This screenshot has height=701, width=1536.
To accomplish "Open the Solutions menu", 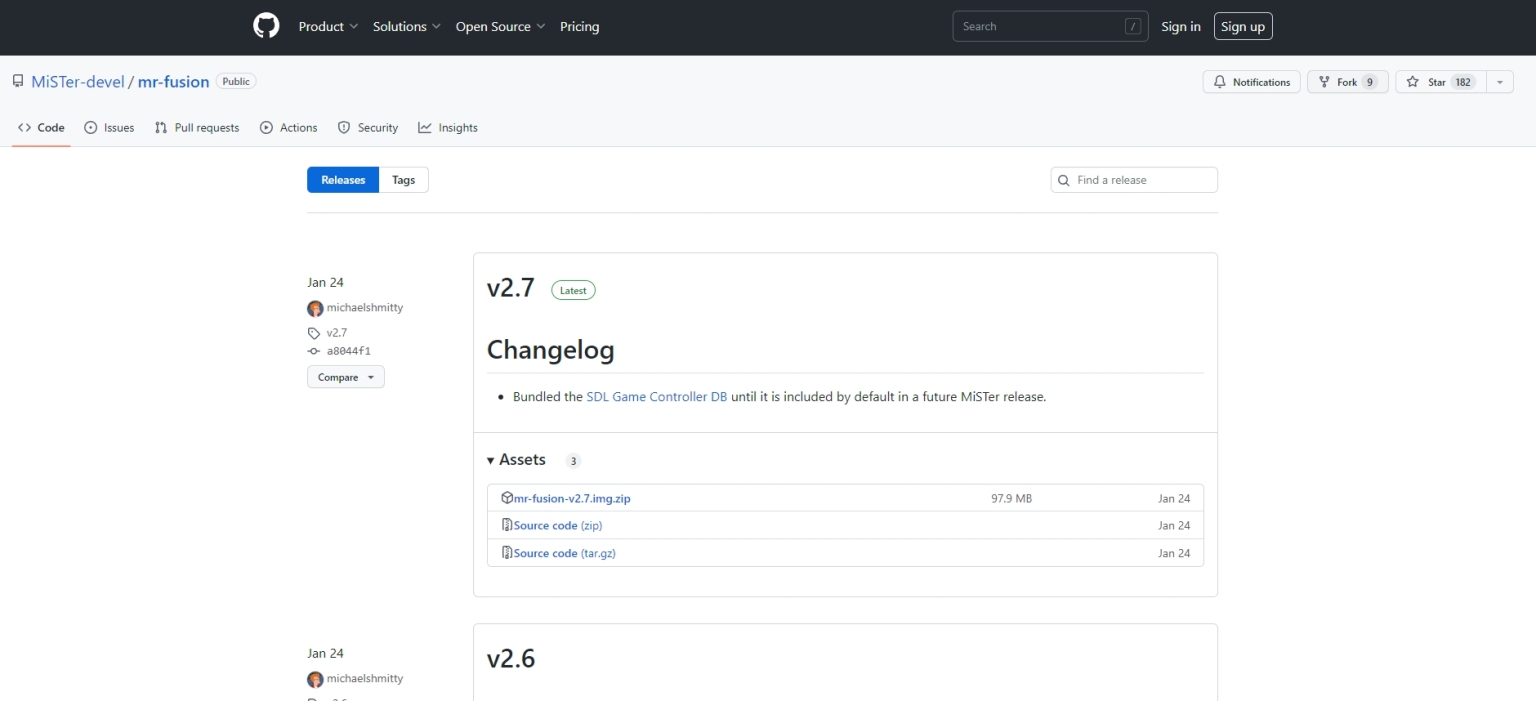I will coord(406,27).
